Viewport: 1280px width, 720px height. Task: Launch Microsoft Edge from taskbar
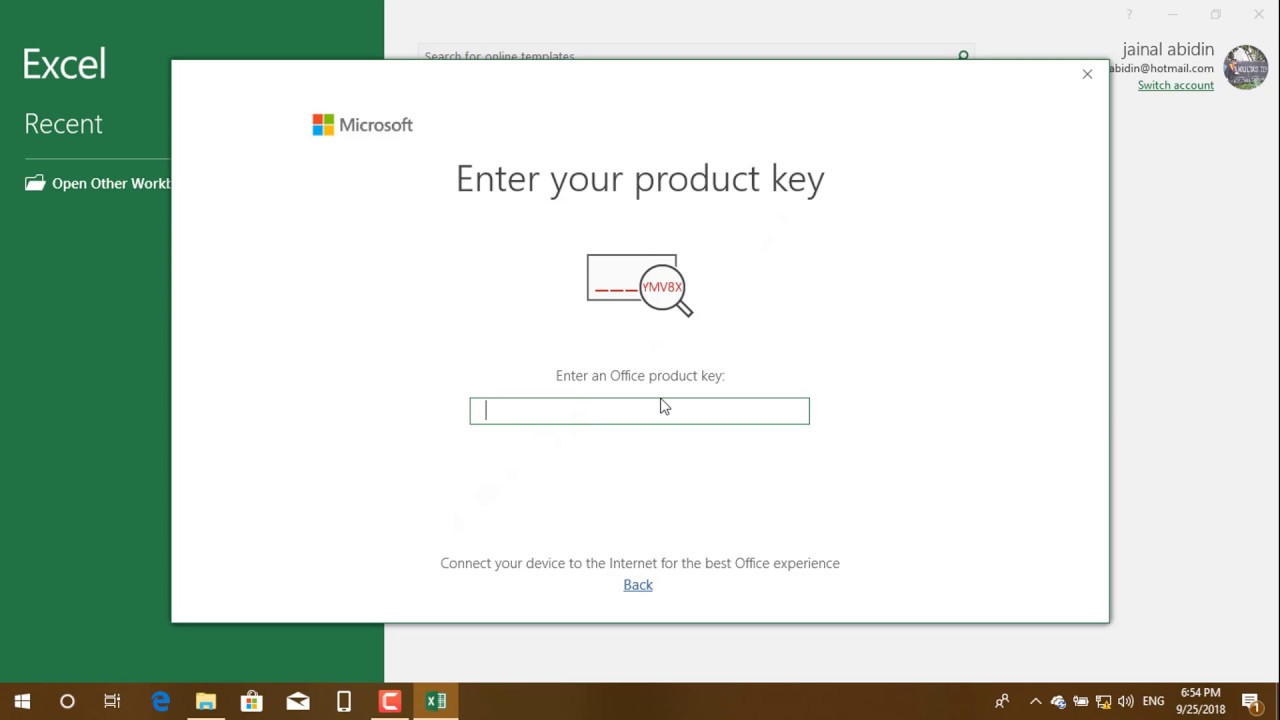coord(160,701)
